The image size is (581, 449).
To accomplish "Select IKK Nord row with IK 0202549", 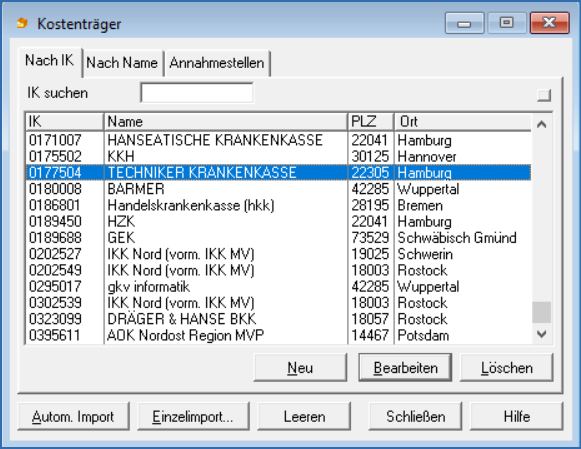I will [278, 270].
